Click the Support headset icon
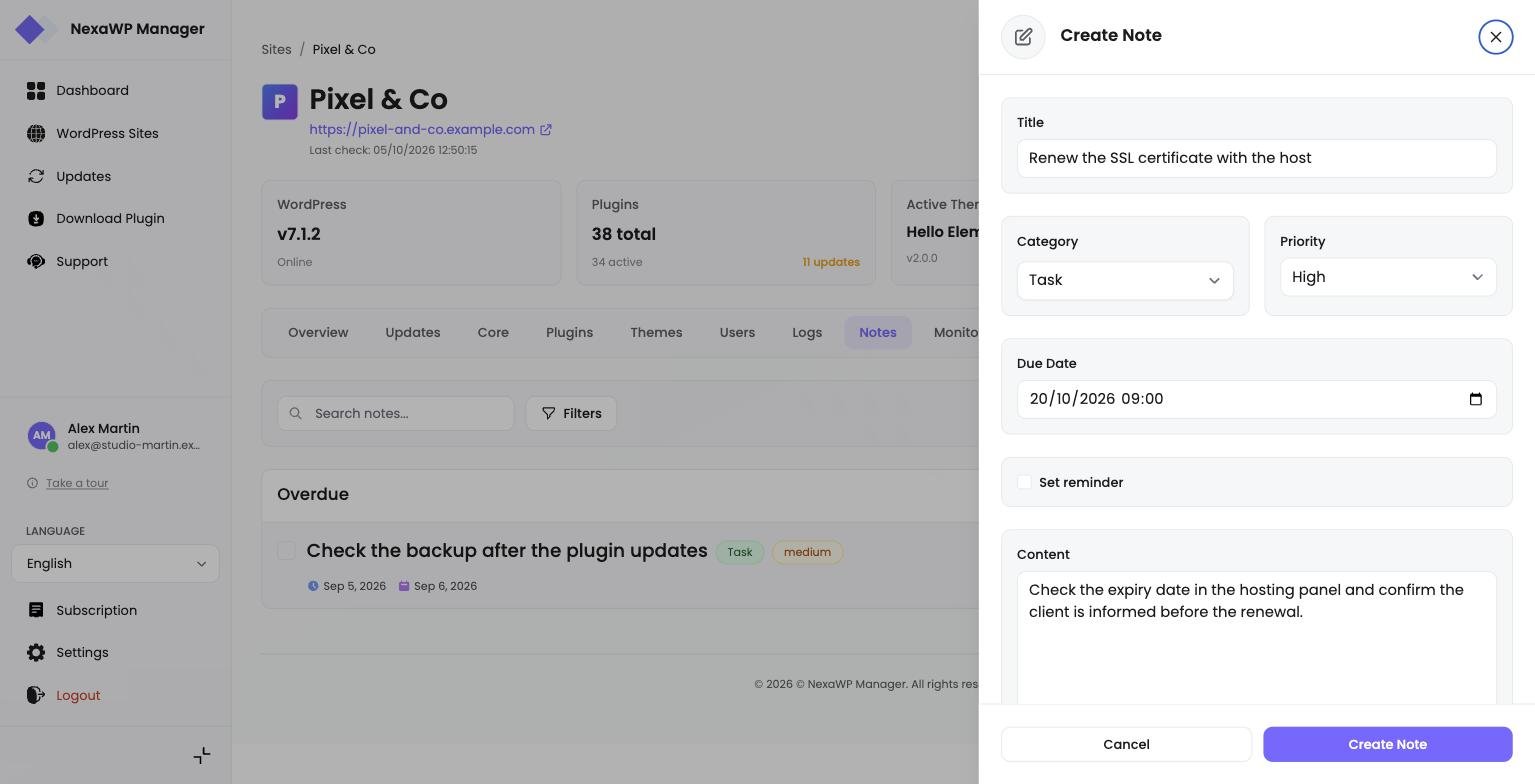1535x784 pixels. point(36,261)
